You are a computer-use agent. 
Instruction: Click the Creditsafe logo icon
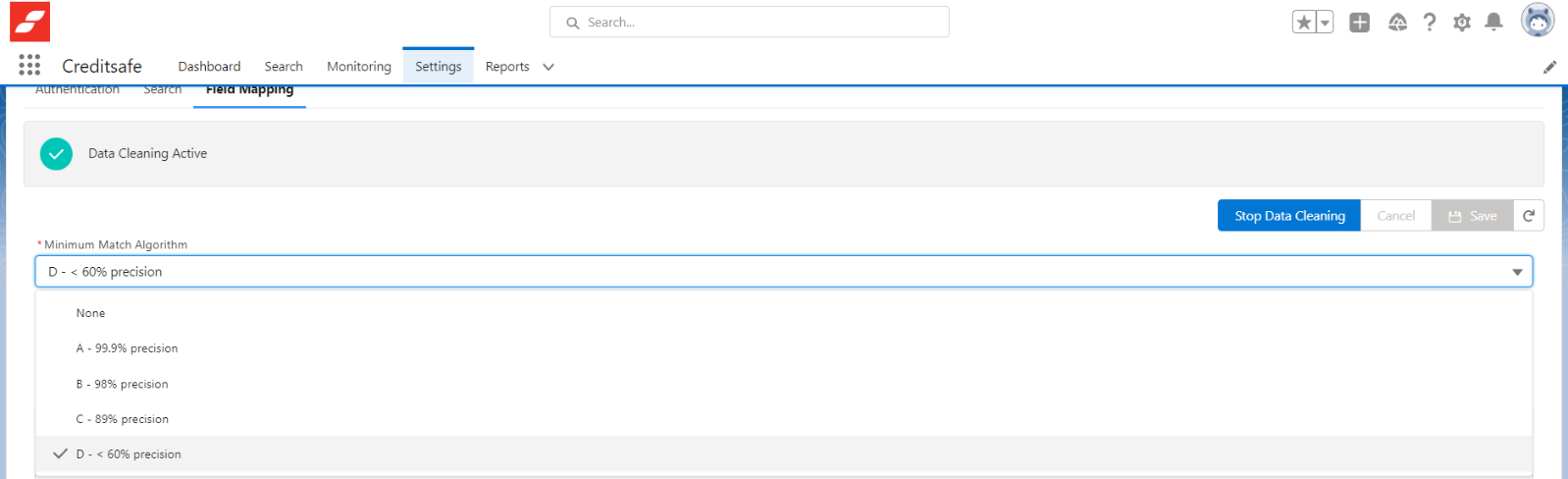tap(29, 22)
